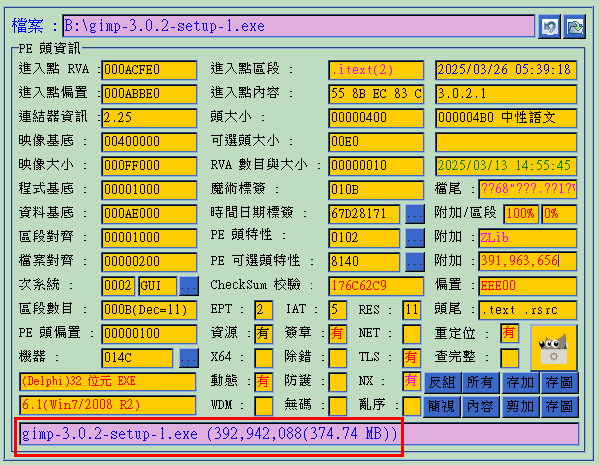The image size is (599, 465).
Task: Toggle the WDM indicator box
Action: [x=264, y=406]
